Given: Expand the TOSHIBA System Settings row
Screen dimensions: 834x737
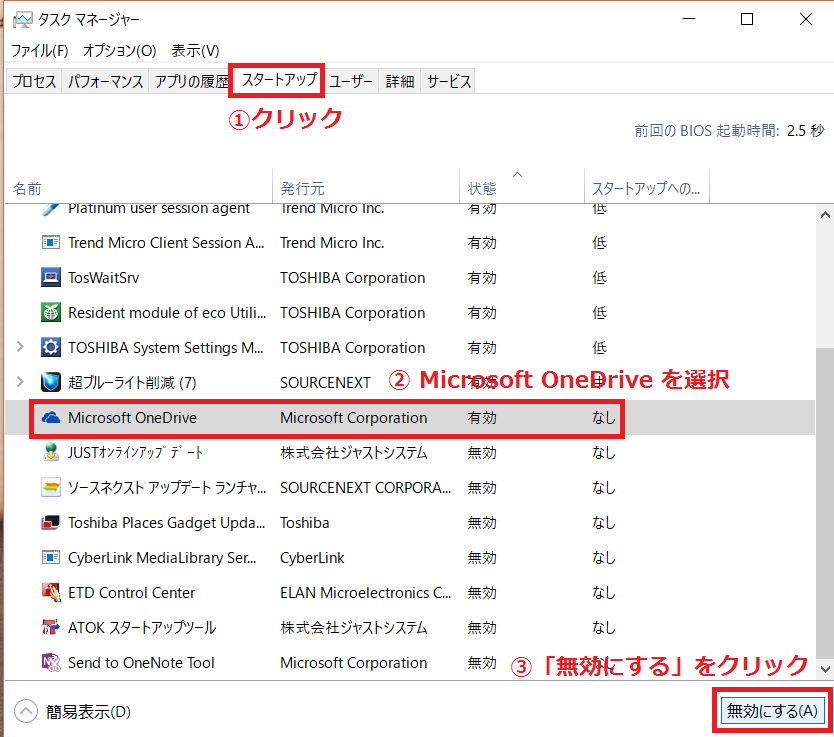Looking at the screenshot, I should tap(20, 347).
